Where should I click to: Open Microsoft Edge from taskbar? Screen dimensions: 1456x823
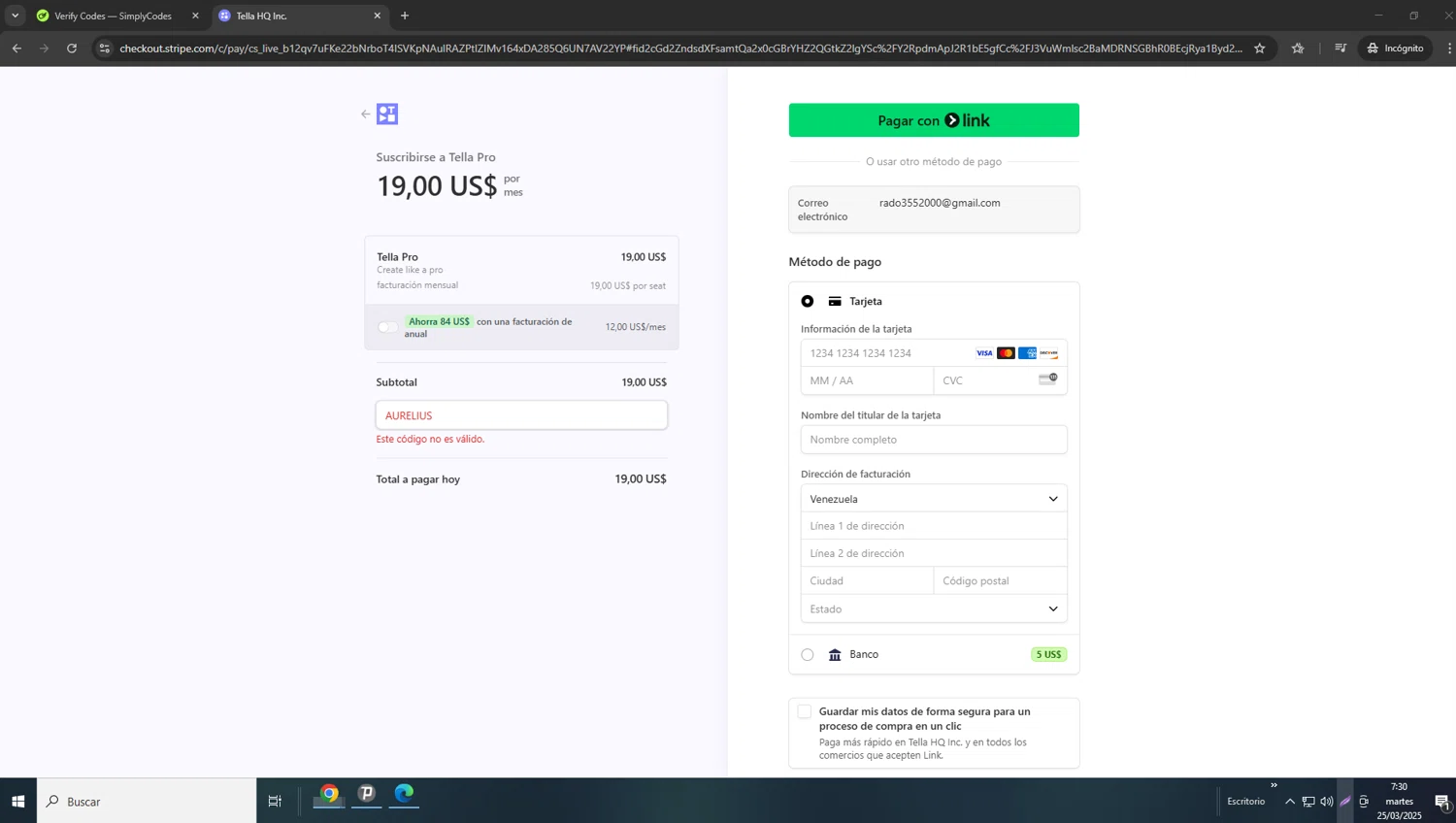point(404,794)
